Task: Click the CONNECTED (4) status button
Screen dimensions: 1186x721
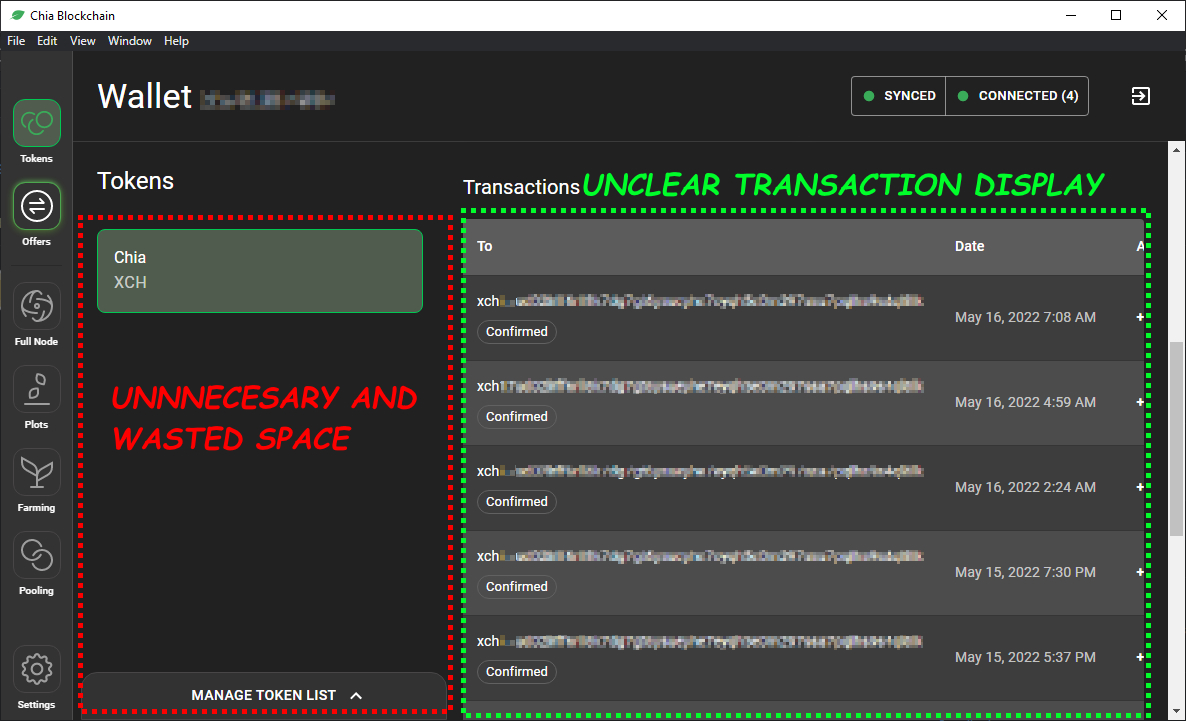Action: point(1017,96)
